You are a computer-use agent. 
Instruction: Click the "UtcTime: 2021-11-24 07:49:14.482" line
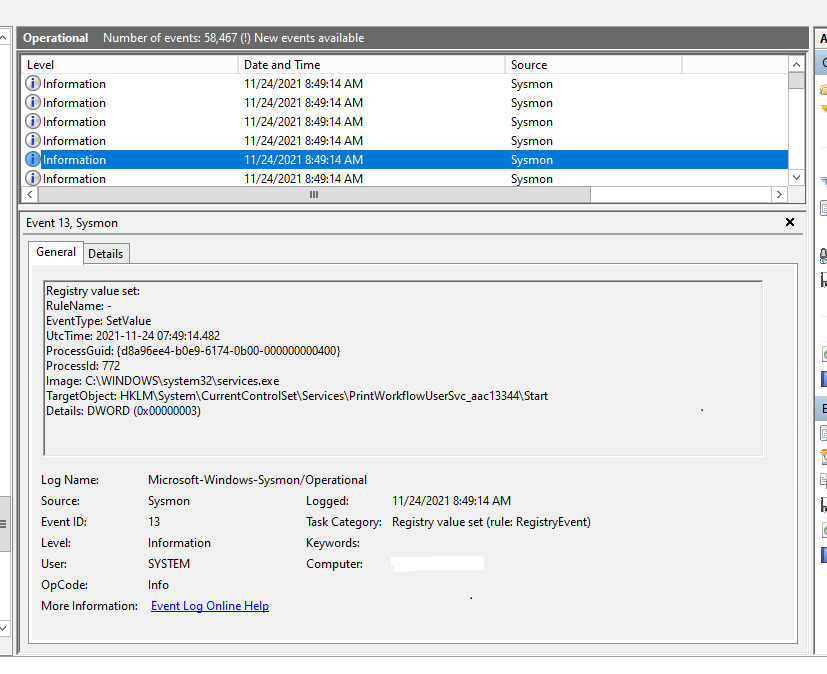[x=133, y=336]
